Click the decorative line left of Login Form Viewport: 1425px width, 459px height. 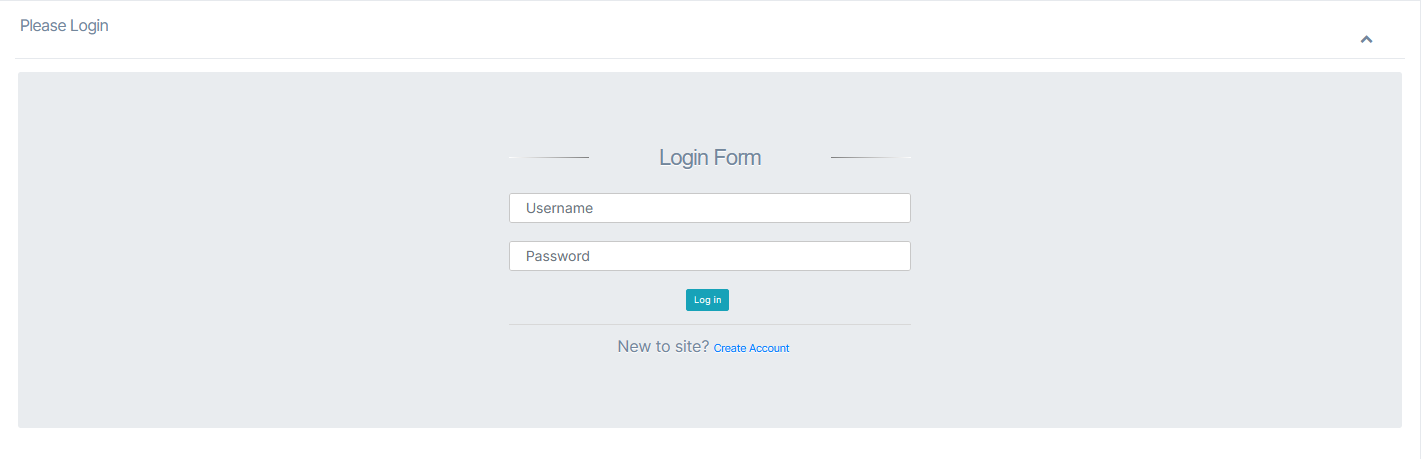tap(549, 158)
